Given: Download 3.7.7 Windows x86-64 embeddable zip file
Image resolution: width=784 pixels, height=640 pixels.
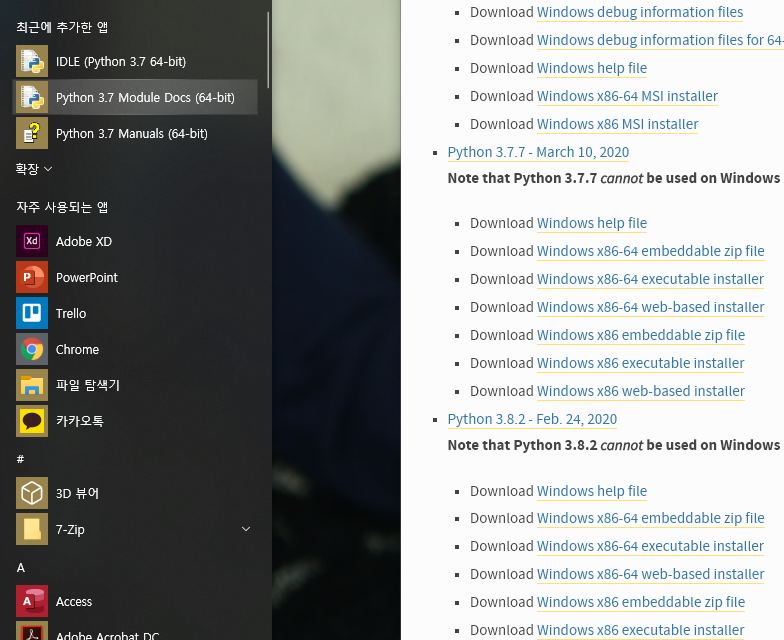Looking at the screenshot, I should coord(650,251).
